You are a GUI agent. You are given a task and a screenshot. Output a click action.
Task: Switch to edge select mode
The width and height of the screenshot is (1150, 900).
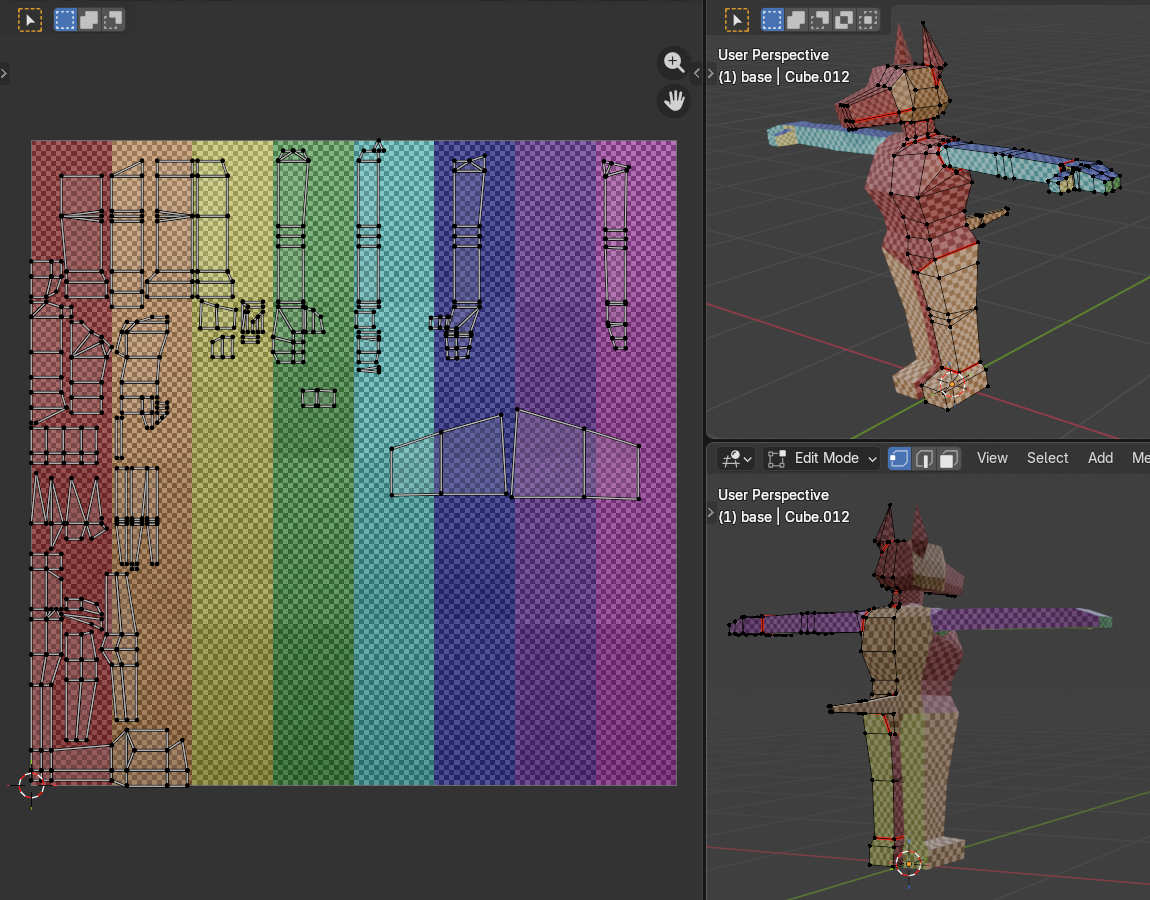tap(924, 458)
